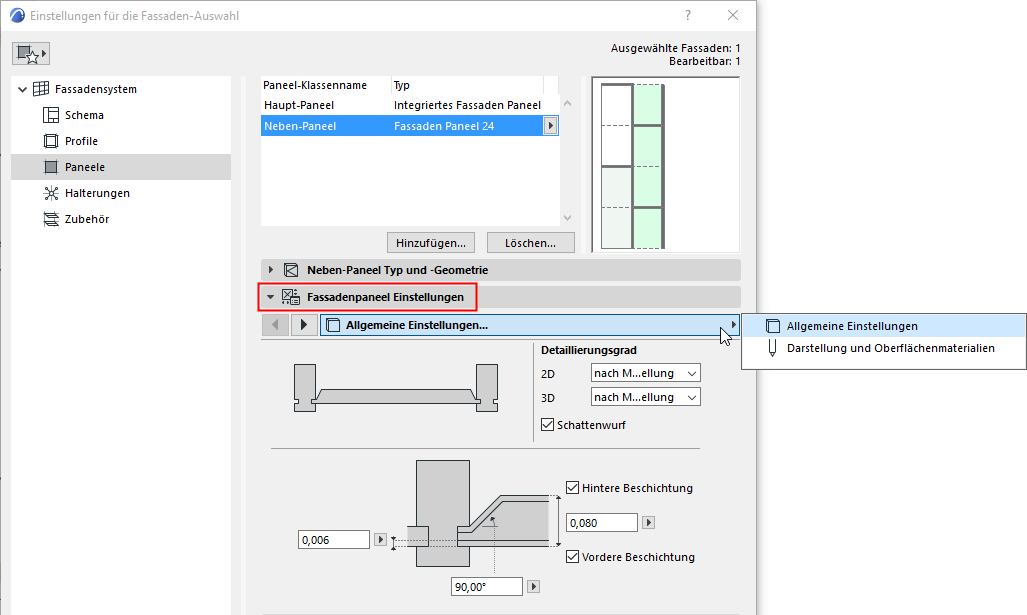
Task: Click the Fassadensystem grid icon
Action: pos(38,88)
